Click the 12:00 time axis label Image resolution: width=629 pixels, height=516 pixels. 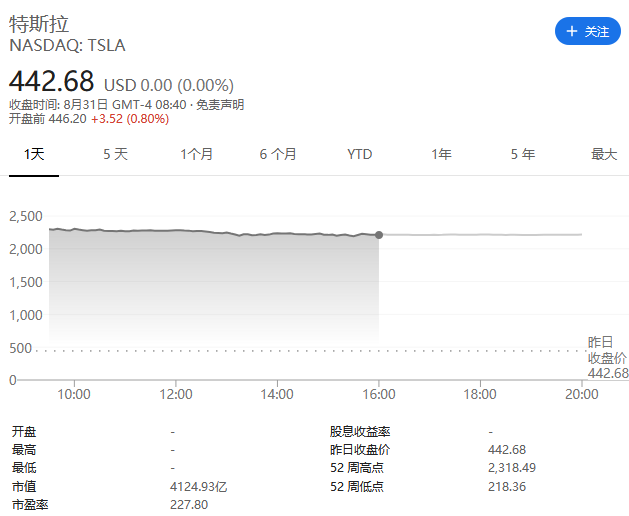(x=176, y=394)
